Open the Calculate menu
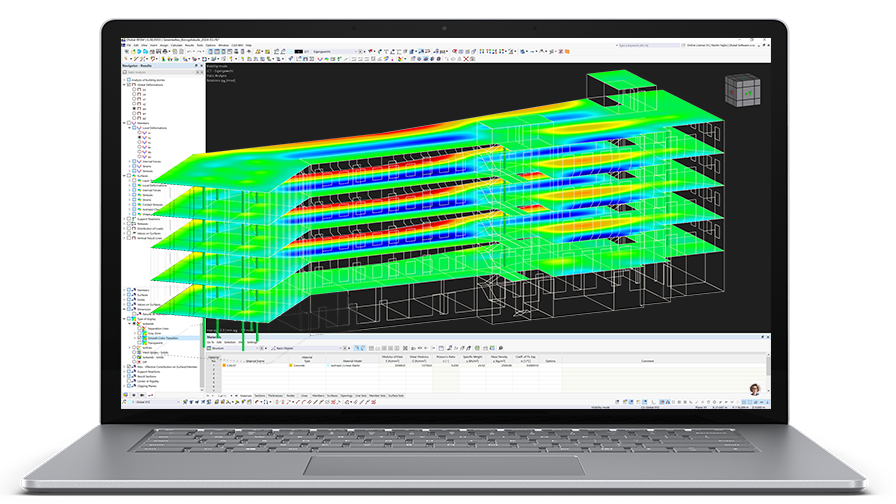The height and width of the screenshot is (504, 896). pos(177,45)
